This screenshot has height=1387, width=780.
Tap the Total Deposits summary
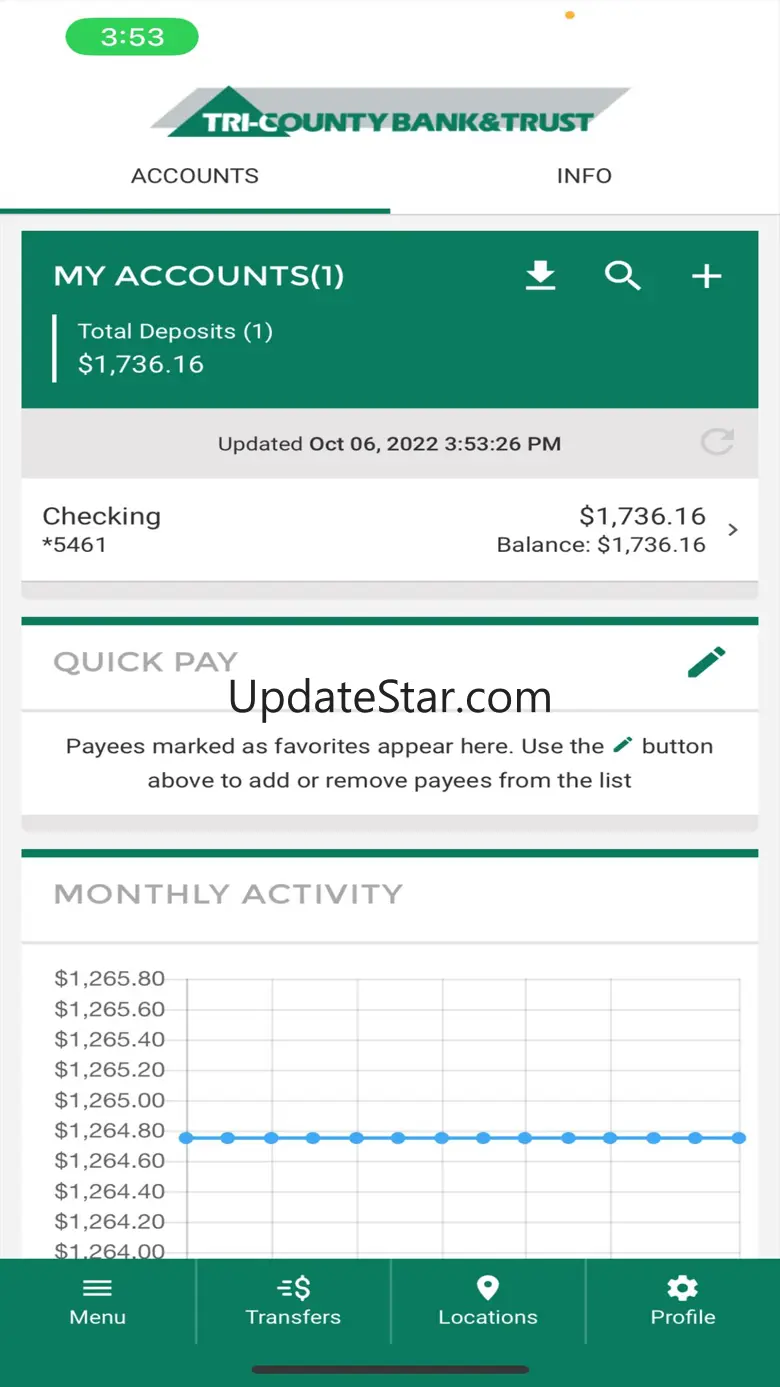175,348
